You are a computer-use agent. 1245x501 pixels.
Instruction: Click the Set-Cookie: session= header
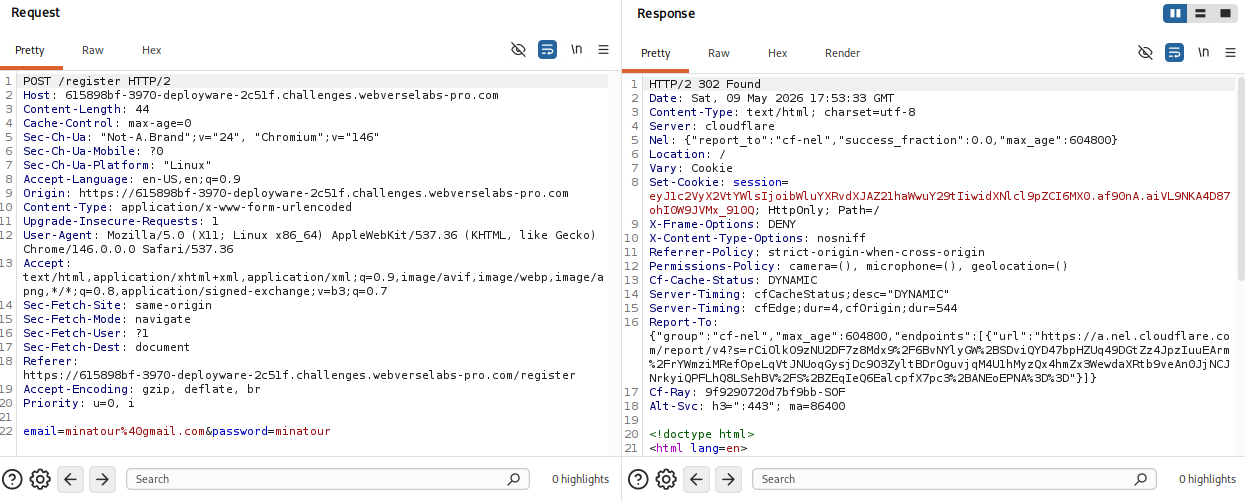tap(719, 182)
